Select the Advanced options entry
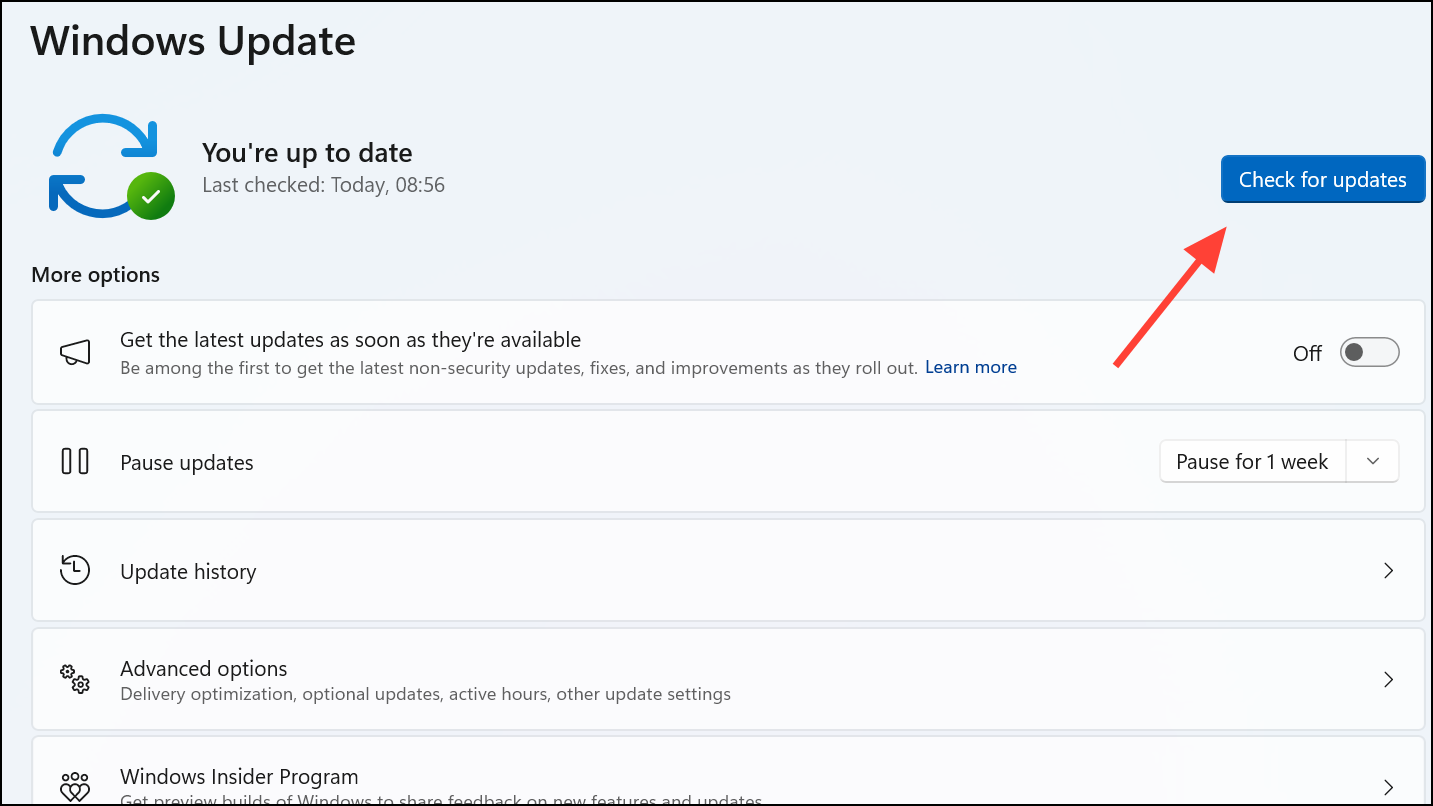This screenshot has width=1433, height=806. click(x=204, y=668)
